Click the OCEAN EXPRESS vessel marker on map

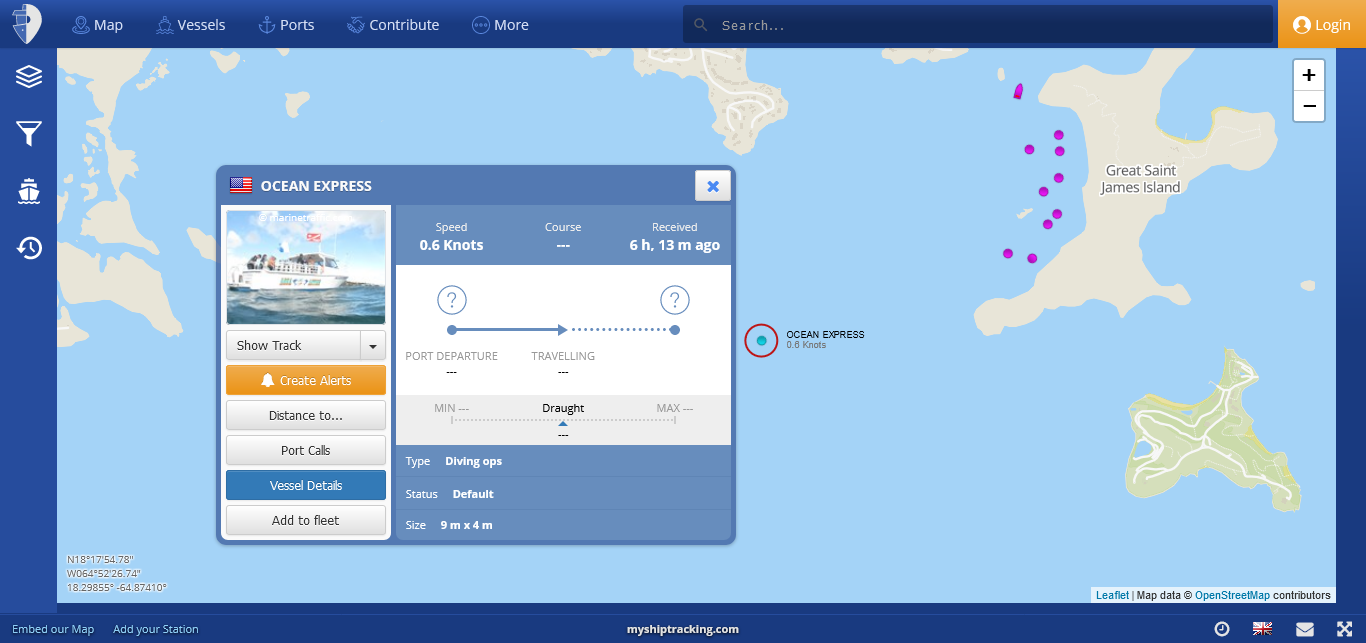pos(761,341)
